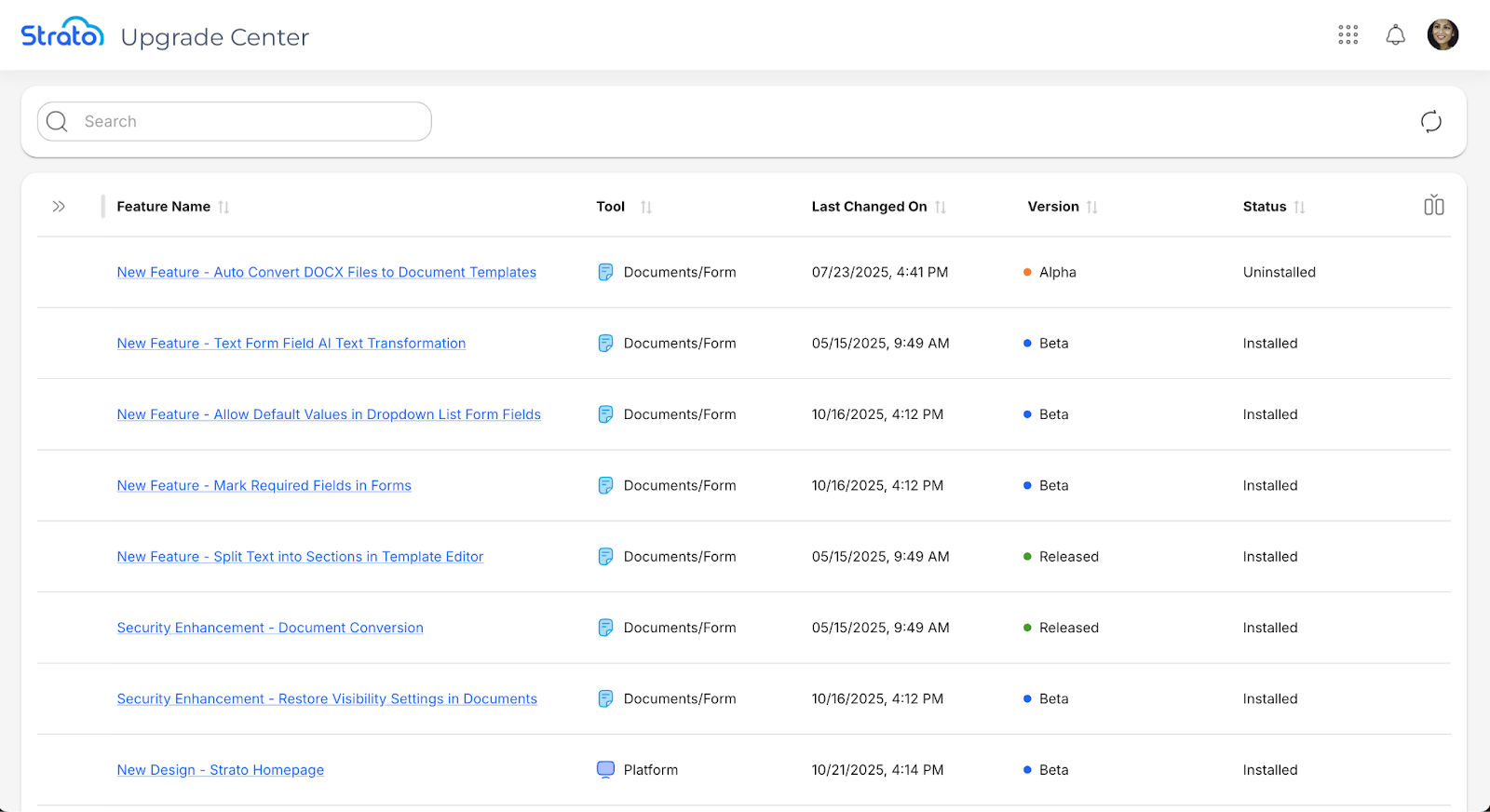Sort by Status column
The height and width of the screenshot is (812, 1490).
click(1299, 208)
